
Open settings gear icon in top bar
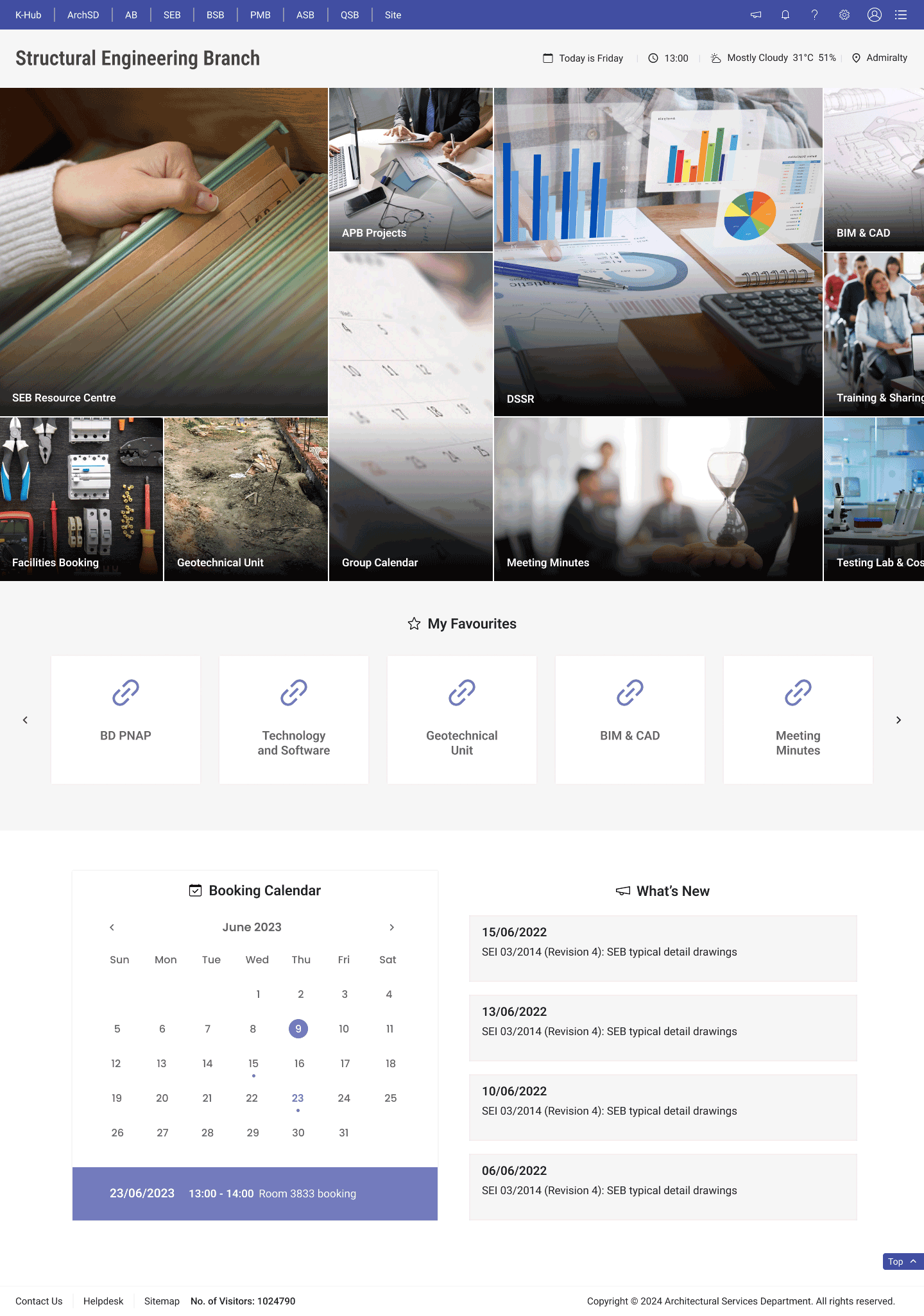[x=844, y=15]
